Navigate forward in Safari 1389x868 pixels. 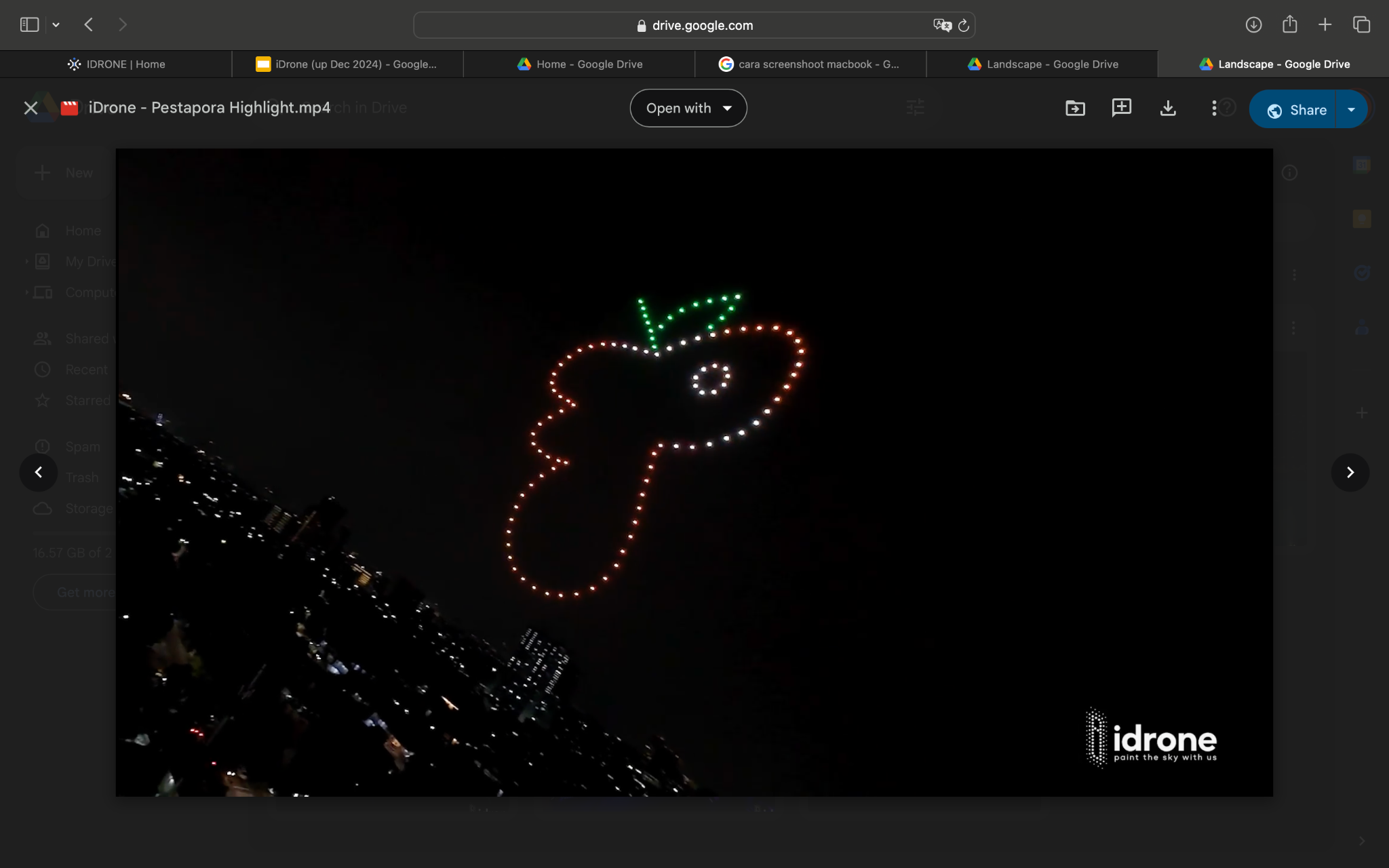[x=122, y=25]
